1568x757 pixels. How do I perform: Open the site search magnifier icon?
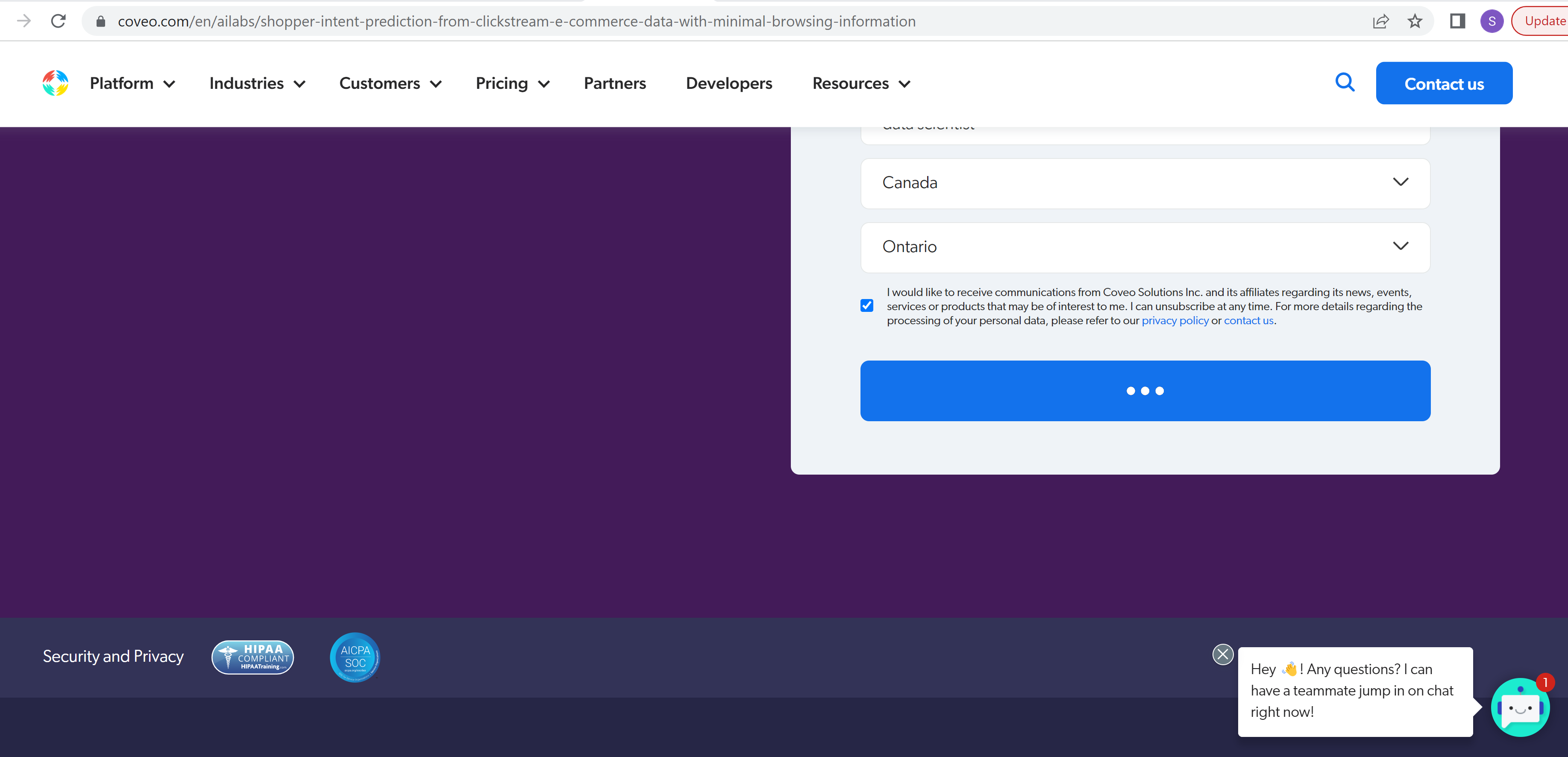click(1345, 82)
